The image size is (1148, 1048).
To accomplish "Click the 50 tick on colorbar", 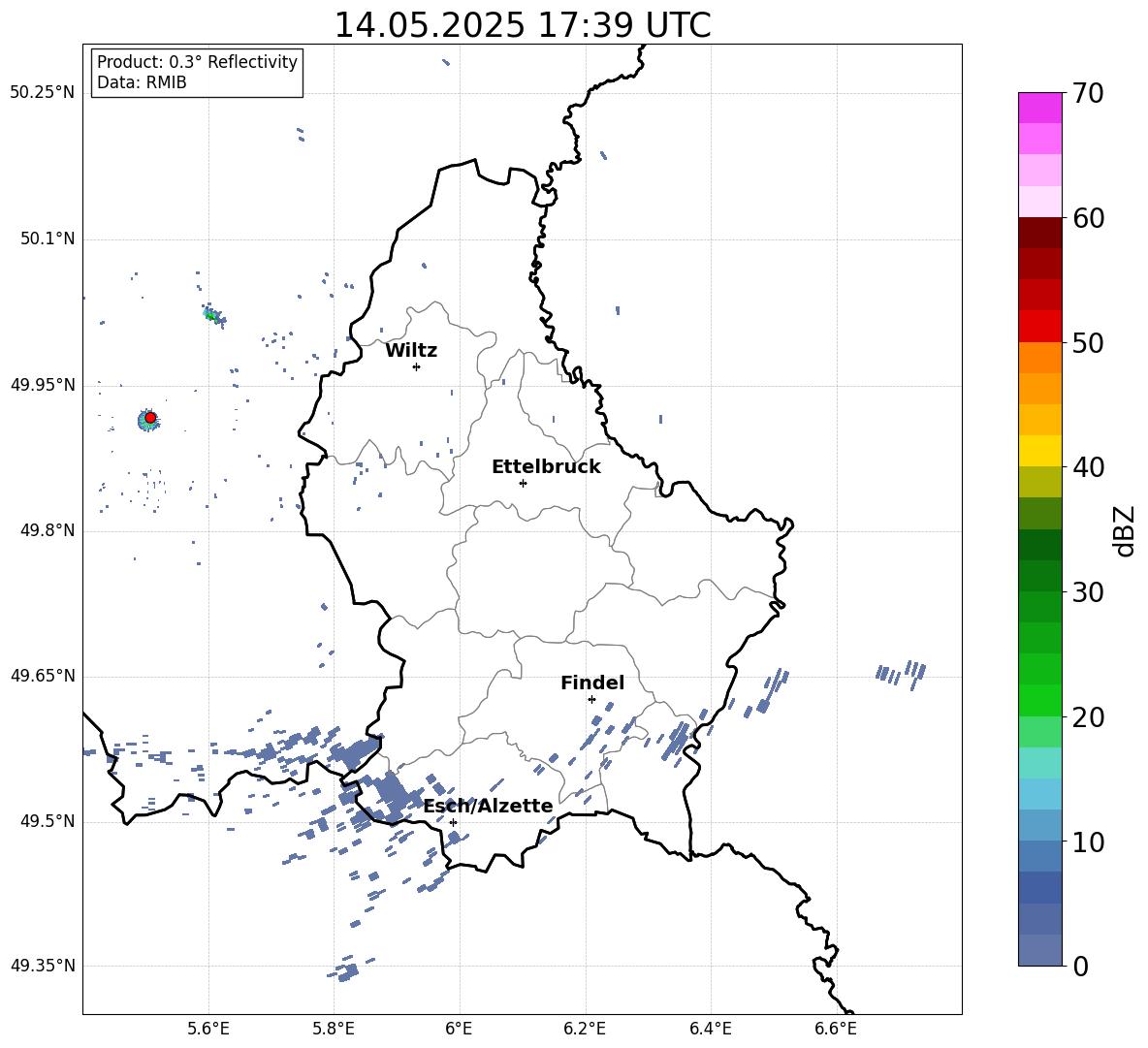I will pyautogui.click(x=1087, y=342).
